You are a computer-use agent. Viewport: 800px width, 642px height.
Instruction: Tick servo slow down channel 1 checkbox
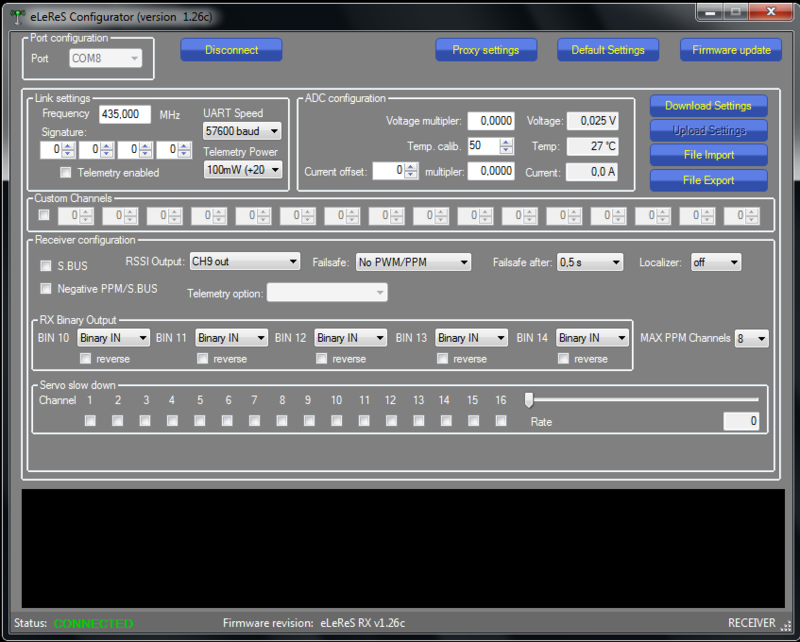click(x=90, y=421)
